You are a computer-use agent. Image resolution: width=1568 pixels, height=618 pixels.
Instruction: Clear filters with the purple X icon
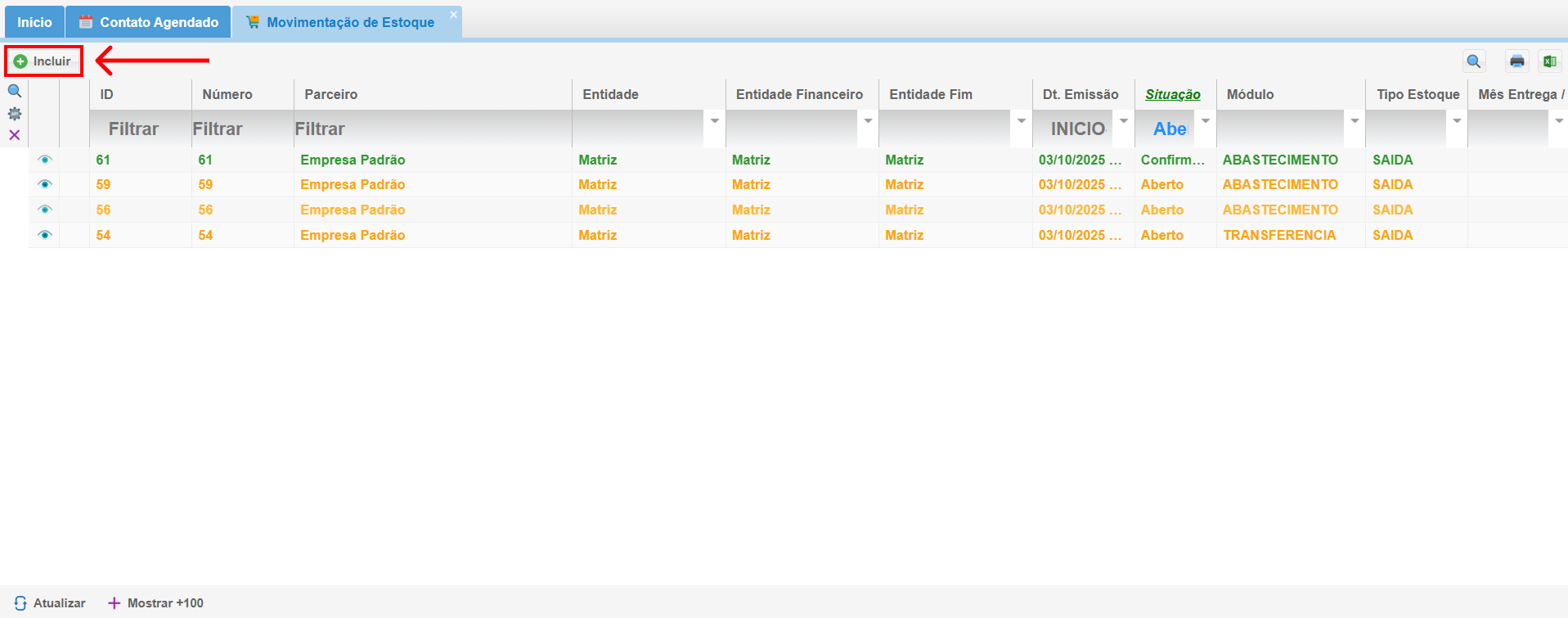click(15, 135)
